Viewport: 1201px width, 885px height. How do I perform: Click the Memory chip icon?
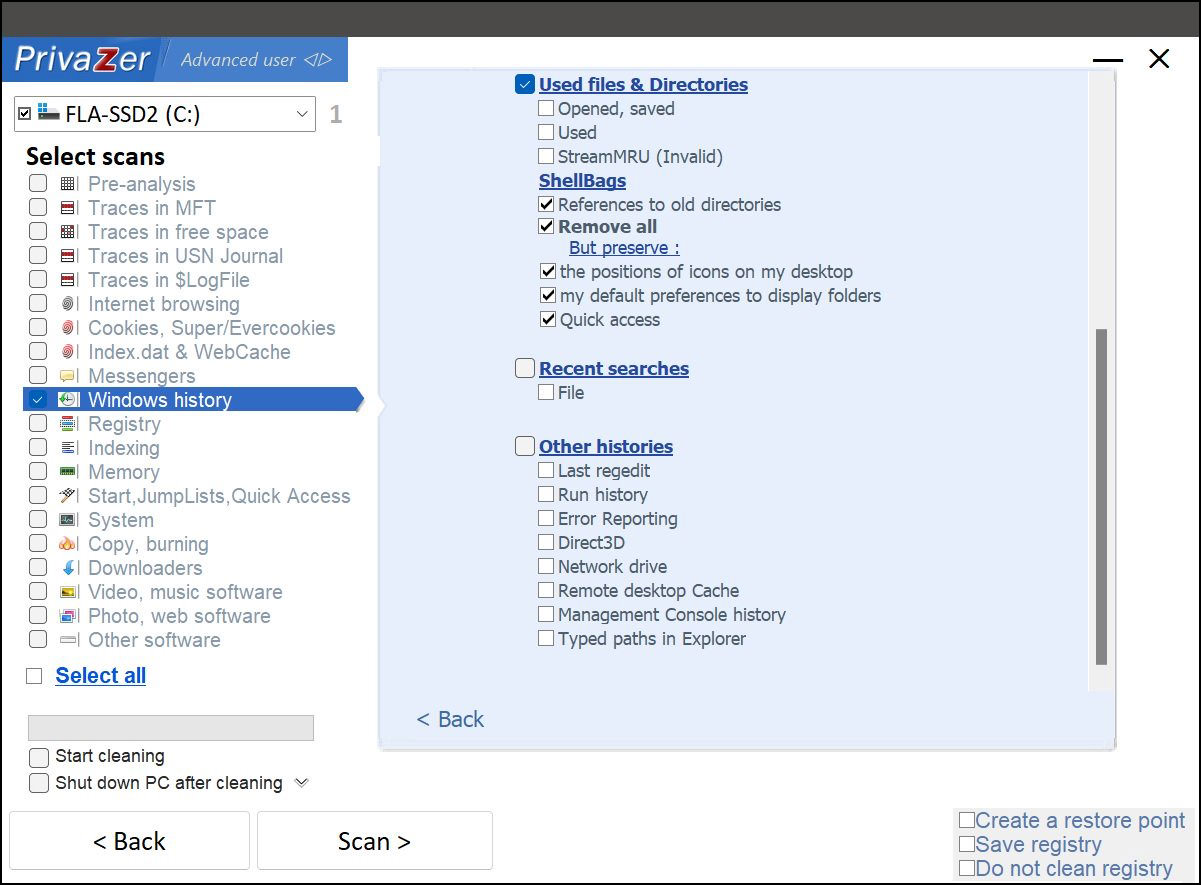click(68, 472)
